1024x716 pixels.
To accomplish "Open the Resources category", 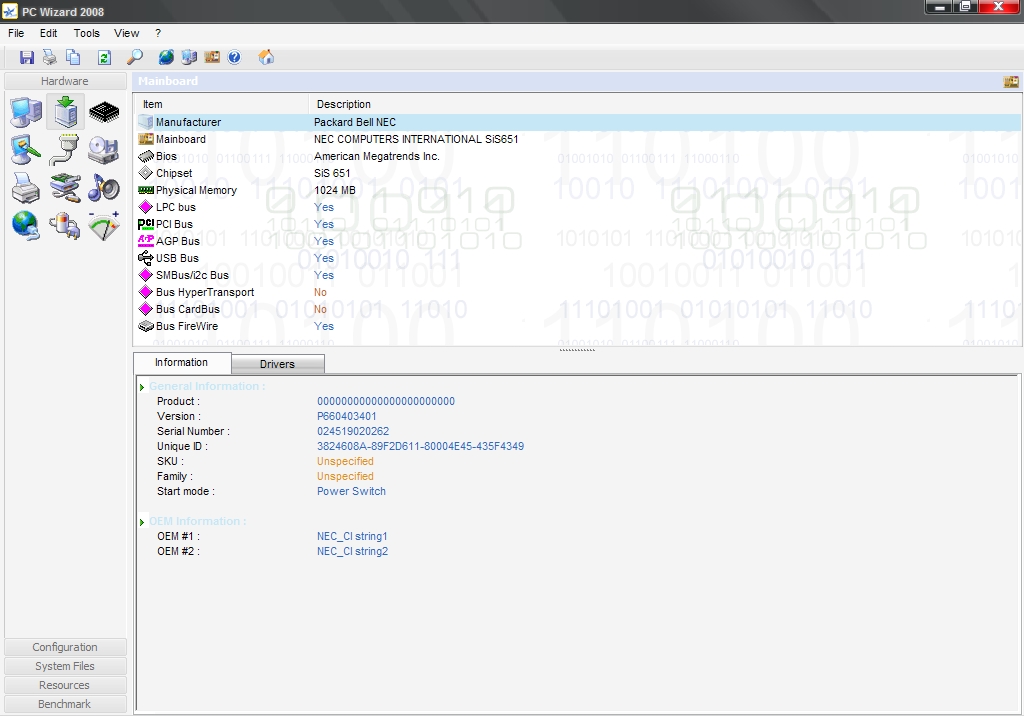I will tap(65, 685).
